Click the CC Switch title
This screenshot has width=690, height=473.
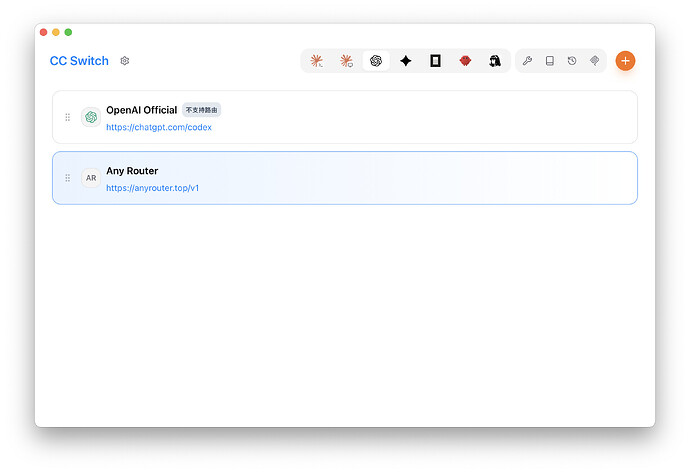[x=79, y=61]
